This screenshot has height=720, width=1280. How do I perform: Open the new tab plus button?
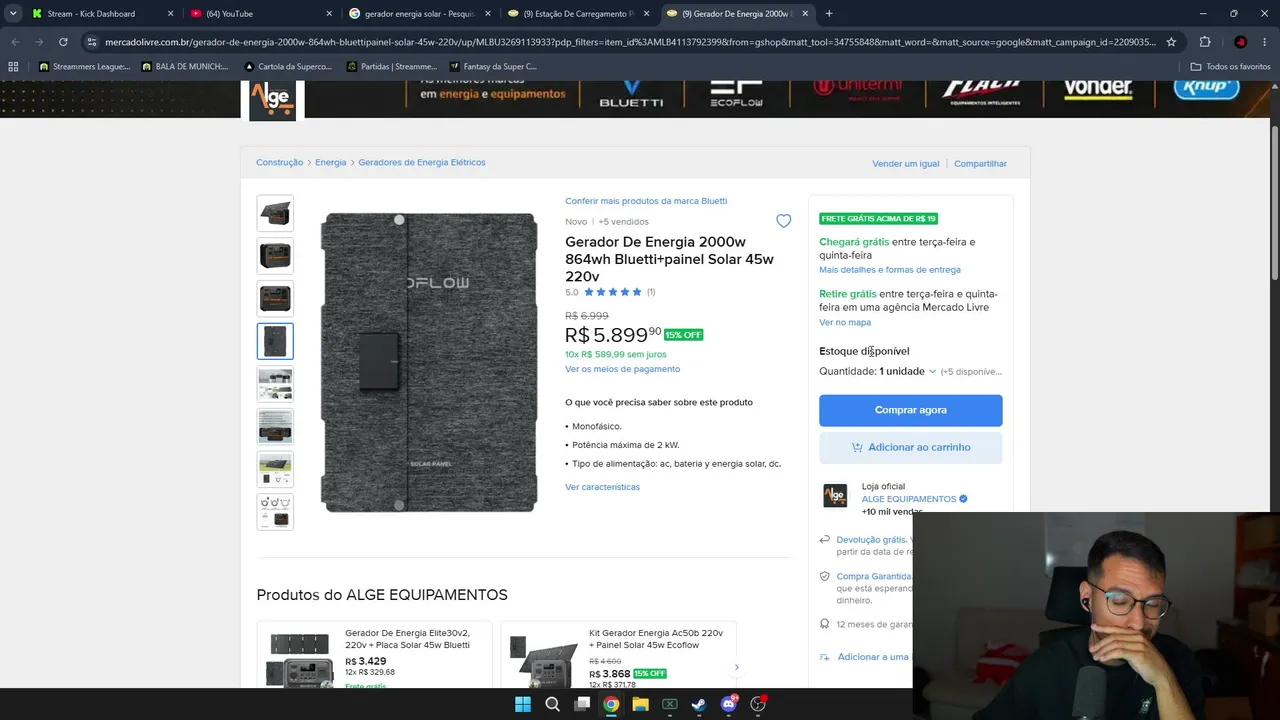[x=829, y=14]
